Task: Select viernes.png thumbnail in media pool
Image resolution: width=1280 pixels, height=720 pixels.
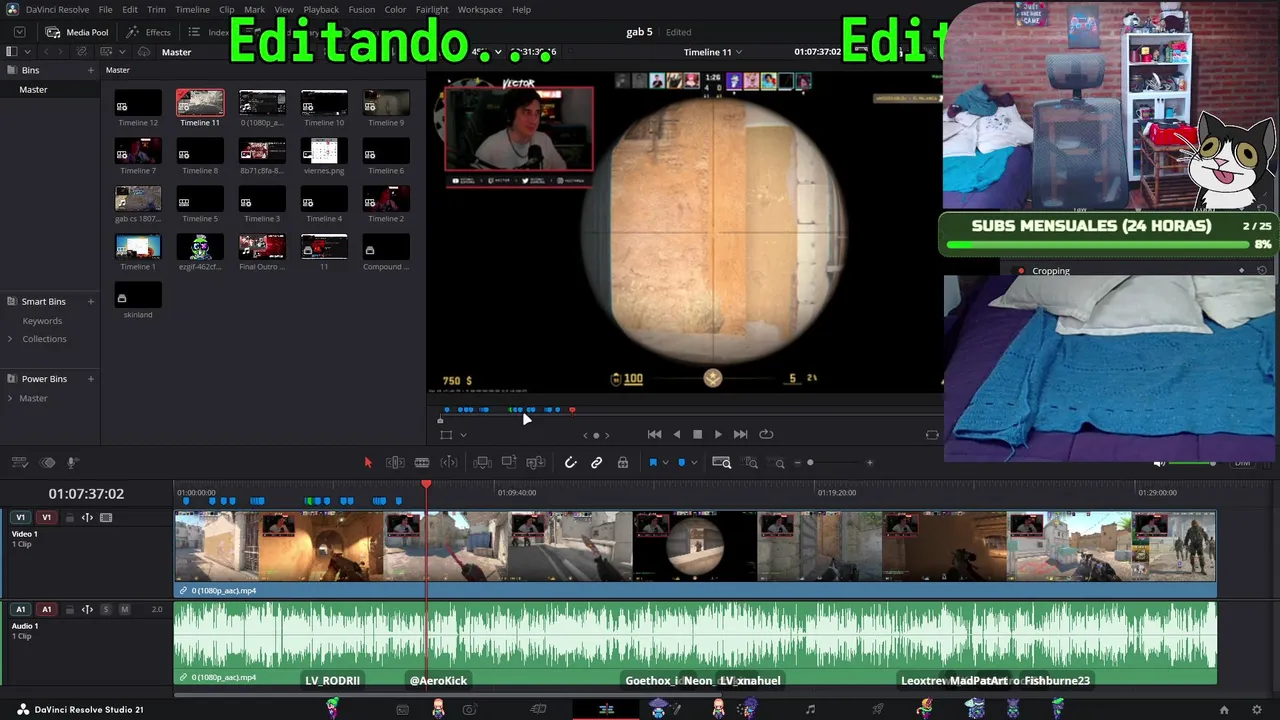Action: (324, 150)
